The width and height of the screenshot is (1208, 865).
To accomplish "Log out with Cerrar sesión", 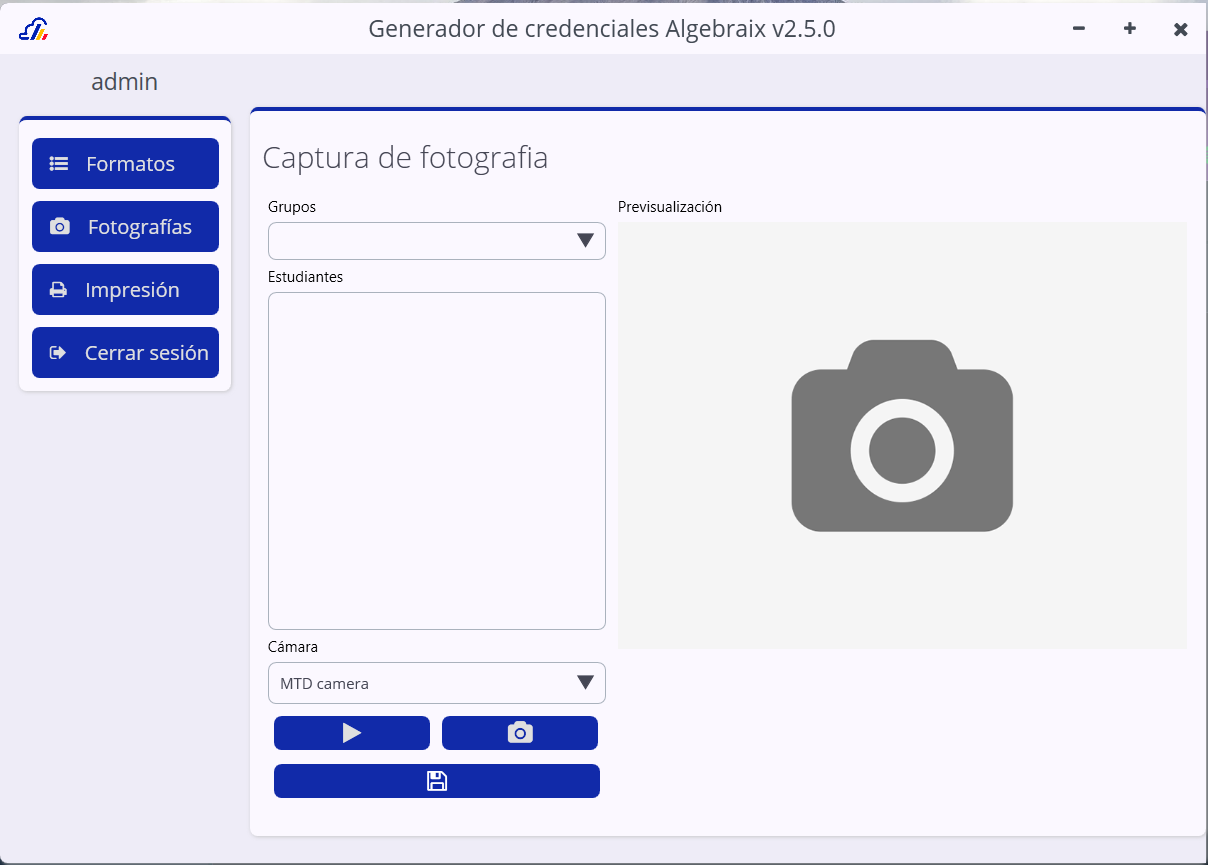I will tap(125, 353).
